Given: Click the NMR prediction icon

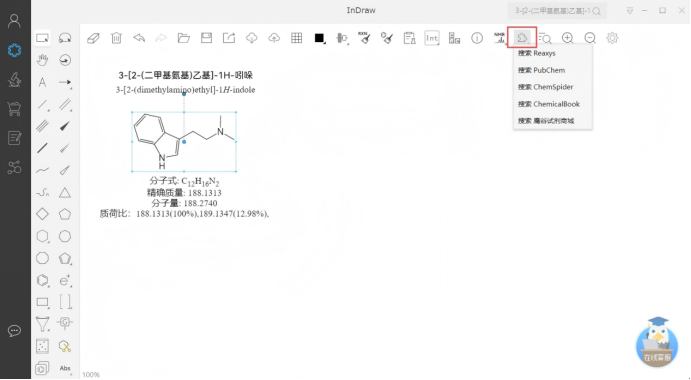Looking at the screenshot, I should [500, 38].
